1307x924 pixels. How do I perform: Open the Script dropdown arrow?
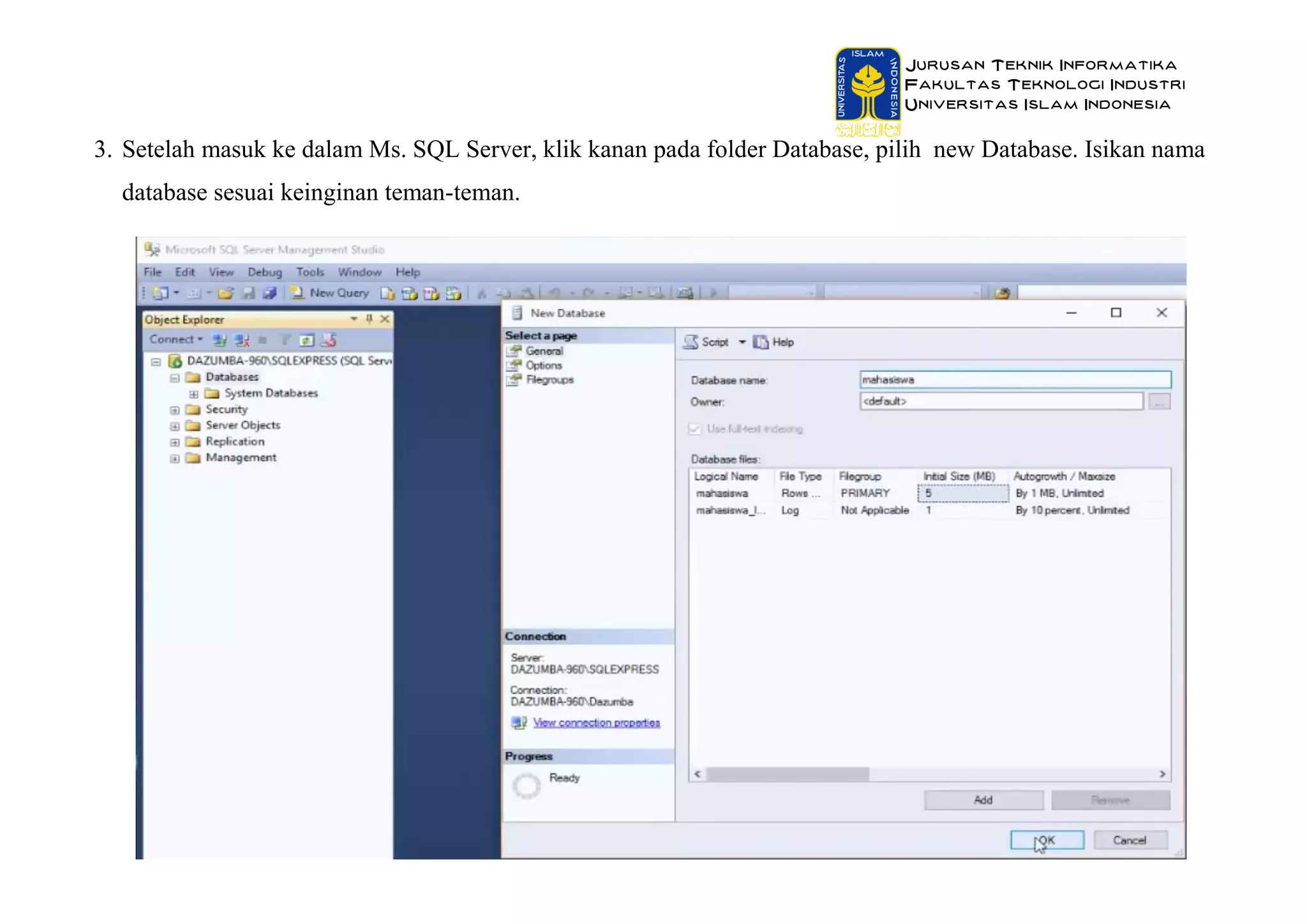742,342
